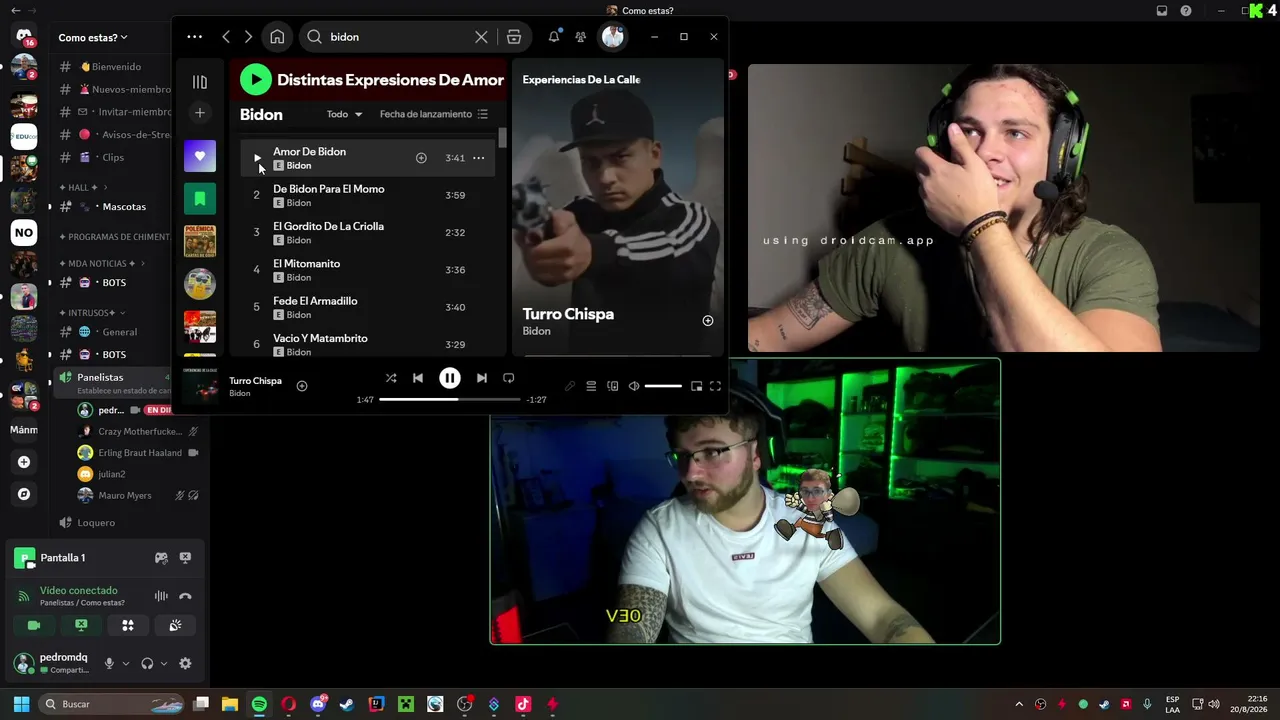Select the track Fede El Armadillo
Screen dimensions: 1280x720
tap(368, 307)
